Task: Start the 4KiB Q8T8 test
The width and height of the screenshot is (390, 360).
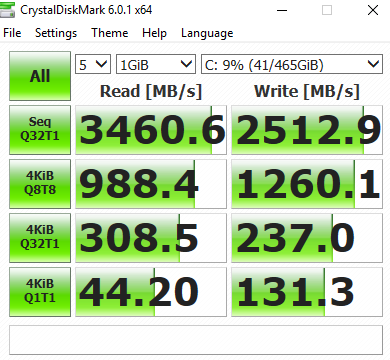Action: pos(40,184)
